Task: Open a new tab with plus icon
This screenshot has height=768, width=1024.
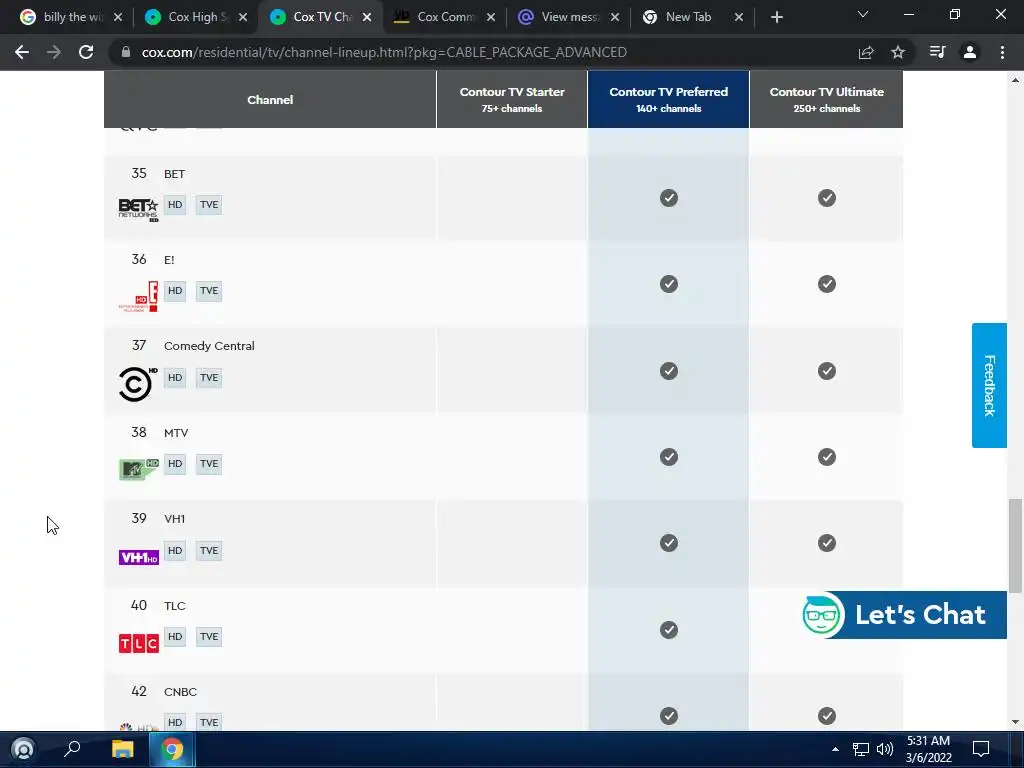Action: click(776, 17)
